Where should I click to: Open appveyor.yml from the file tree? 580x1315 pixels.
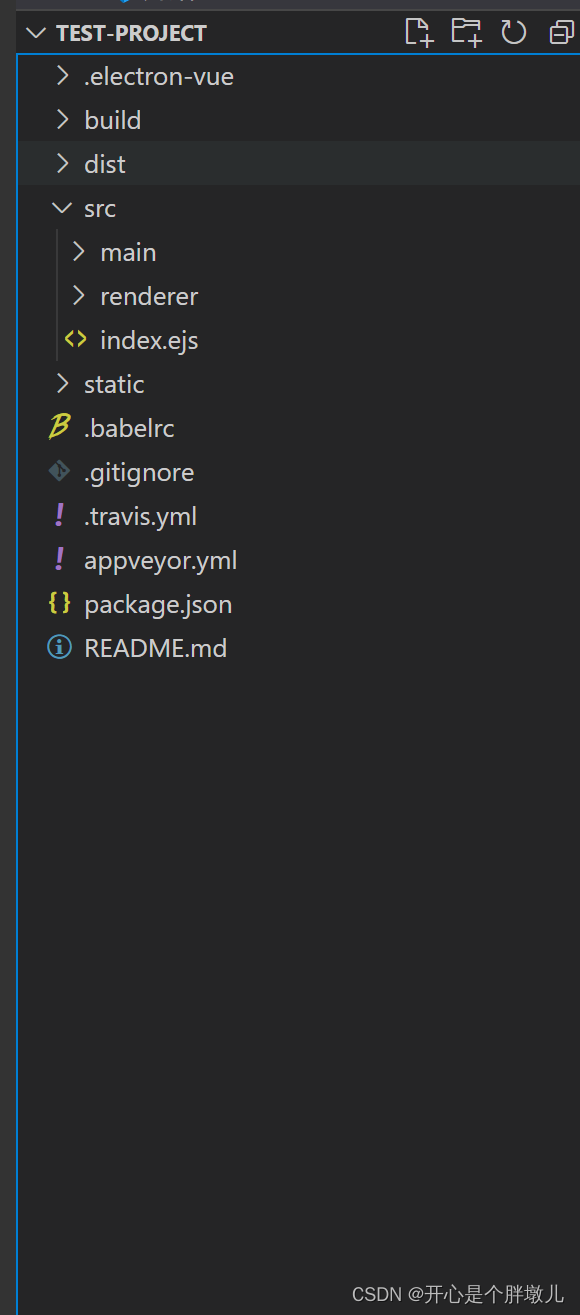tap(160, 560)
